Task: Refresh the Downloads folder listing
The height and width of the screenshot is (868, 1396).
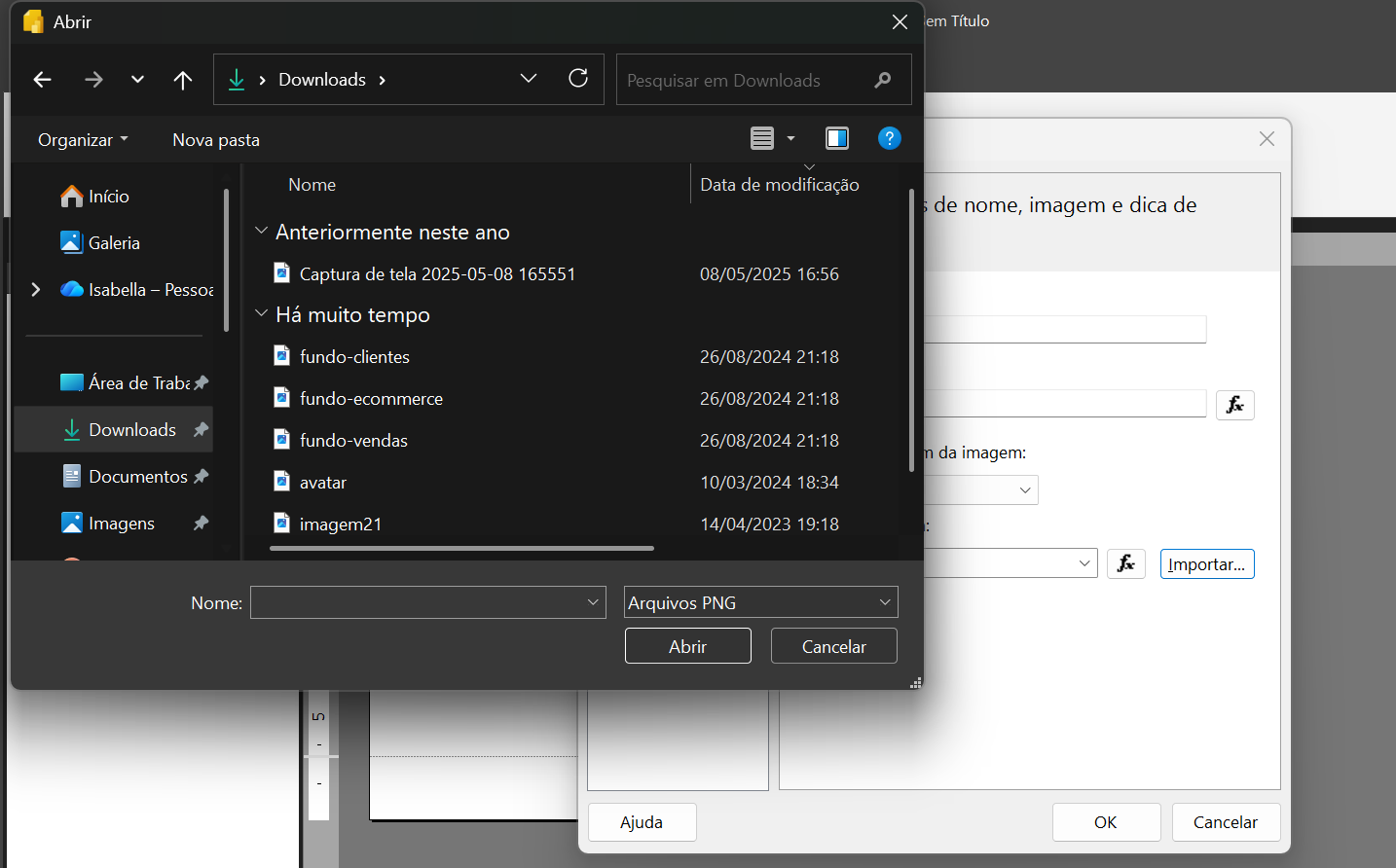Action: (578, 79)
